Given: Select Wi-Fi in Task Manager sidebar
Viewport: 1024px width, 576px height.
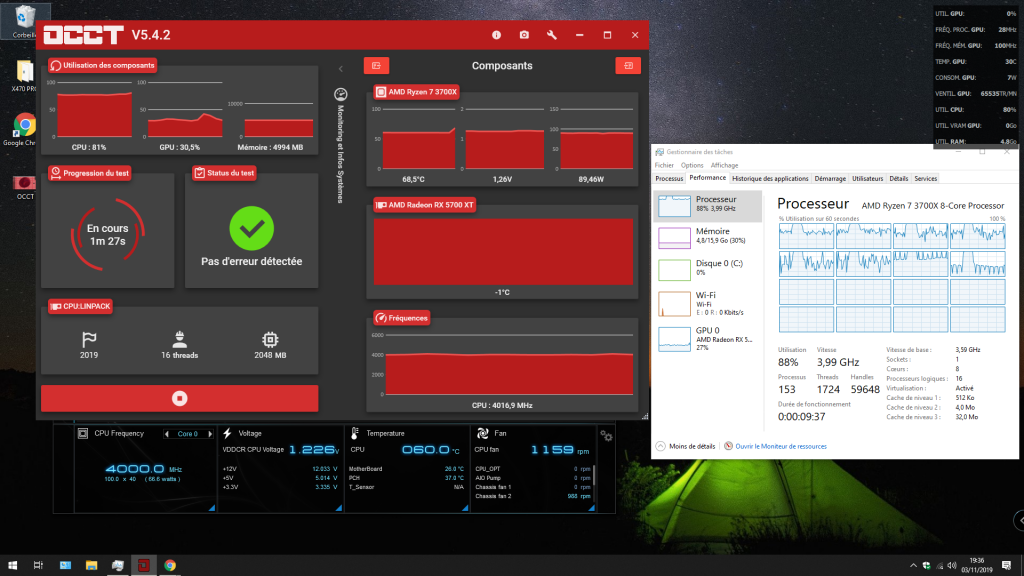Looking at the screenshot, I should click(708, 303).
